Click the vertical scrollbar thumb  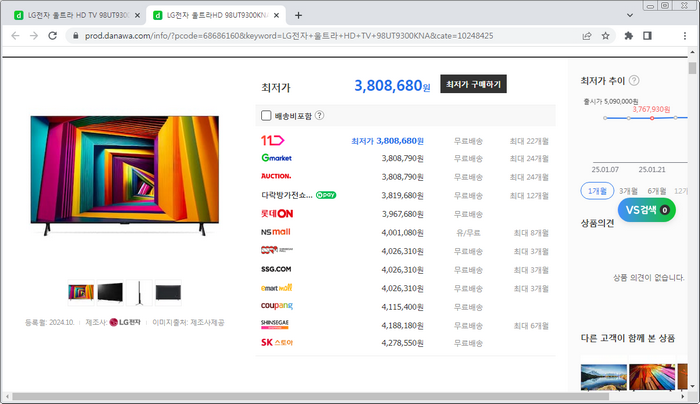tap(692, 68)
